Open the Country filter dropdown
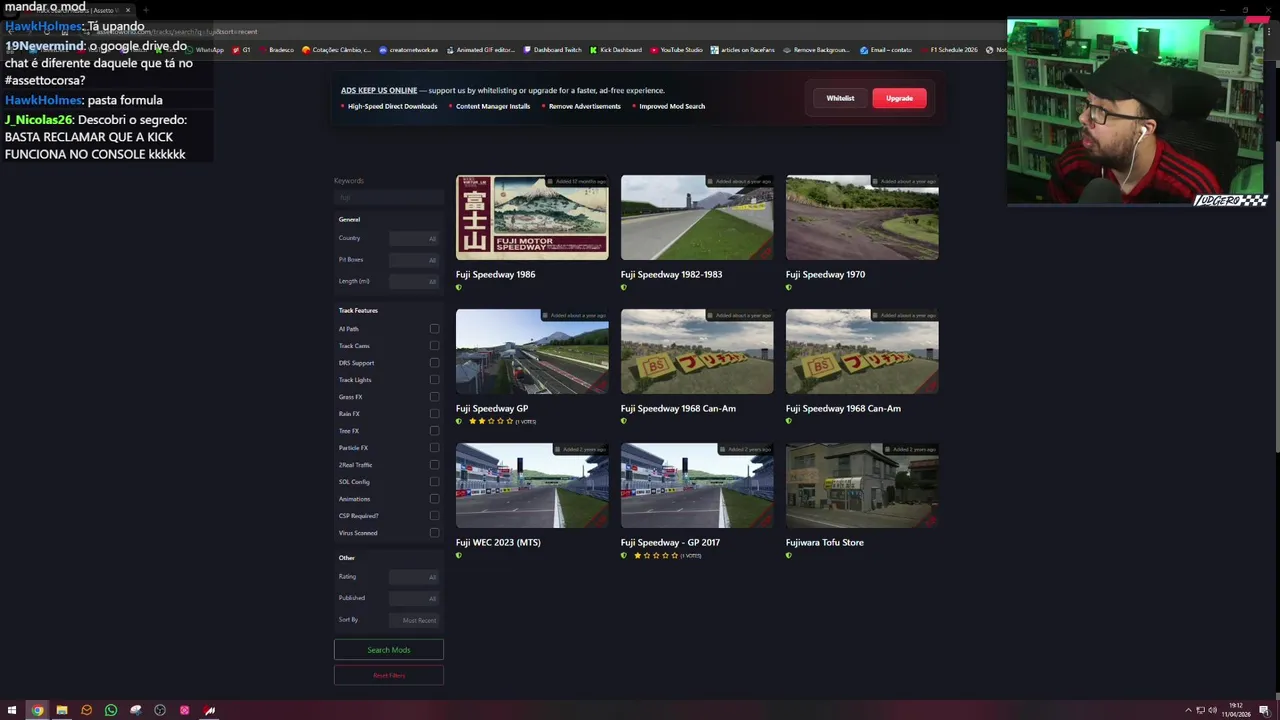 coord(414,239)
